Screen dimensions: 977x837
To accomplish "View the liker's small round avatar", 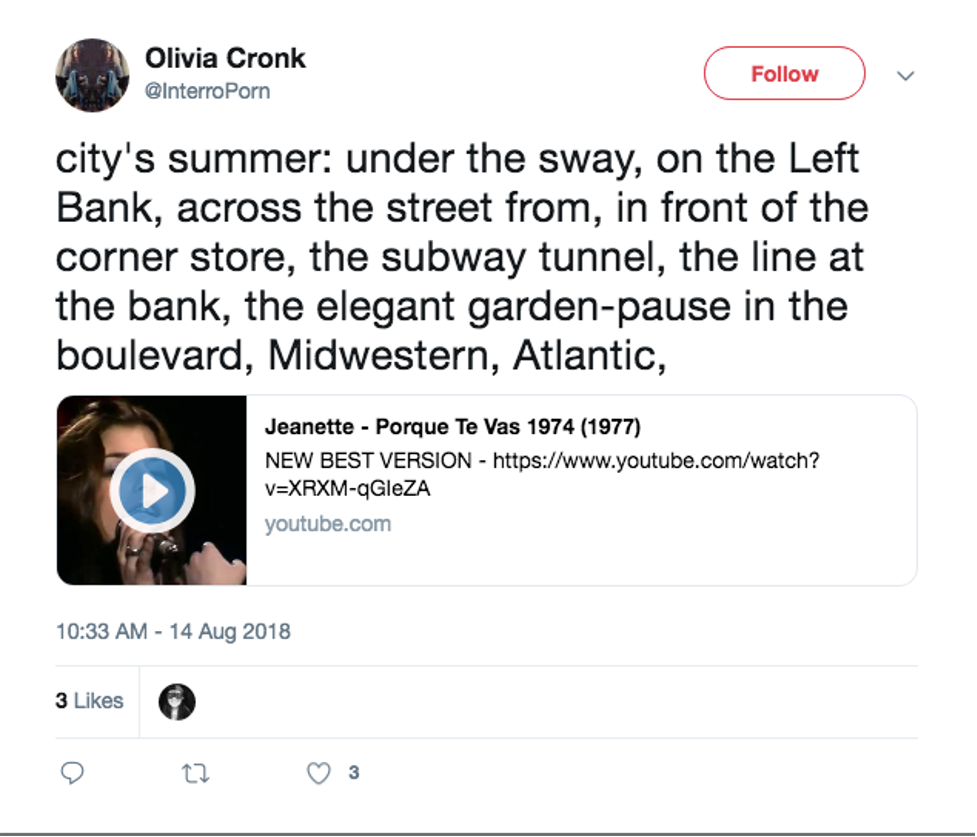I will point(177,702).
